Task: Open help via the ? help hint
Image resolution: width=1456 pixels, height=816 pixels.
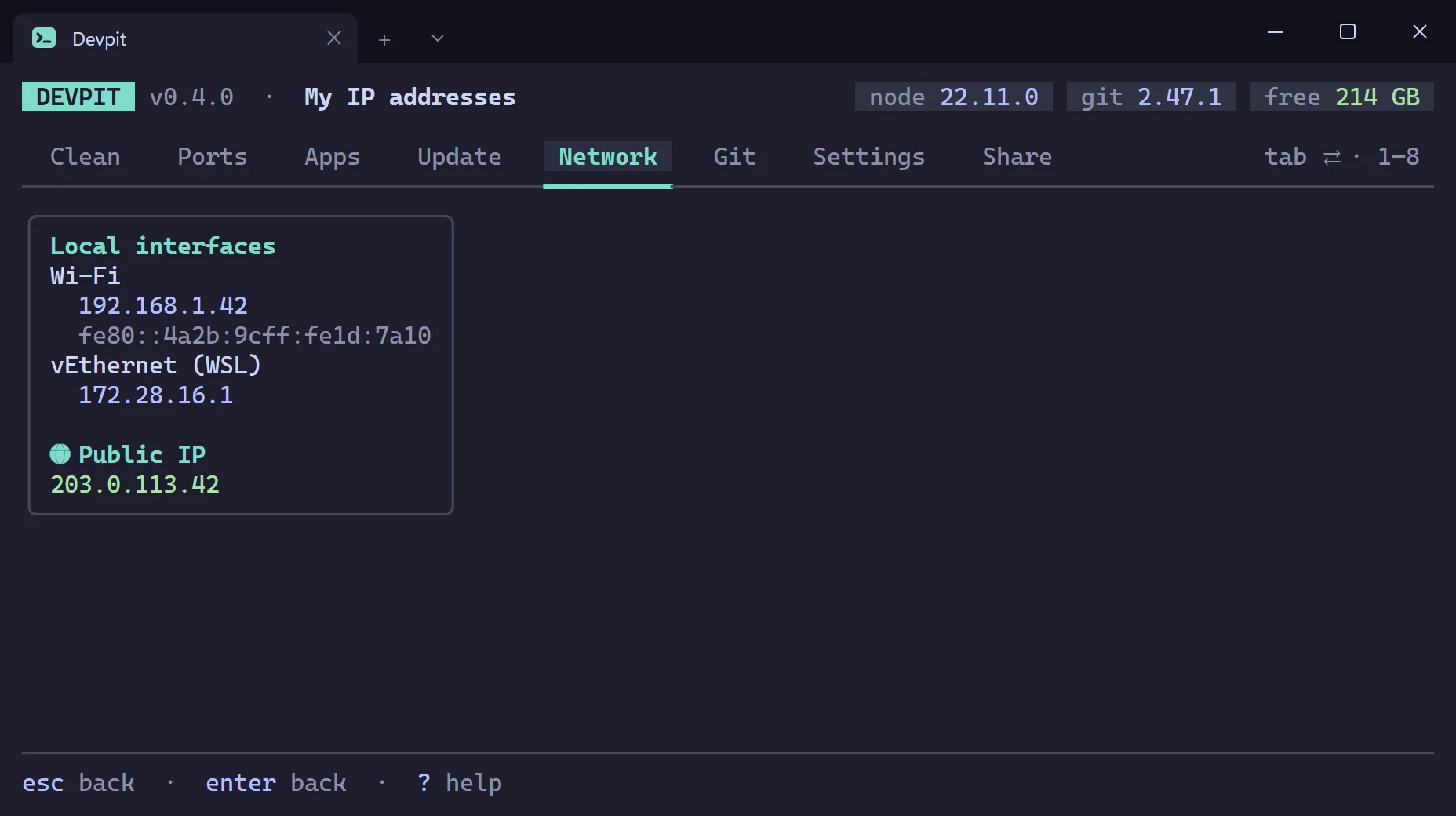Action: click(460, 783)
